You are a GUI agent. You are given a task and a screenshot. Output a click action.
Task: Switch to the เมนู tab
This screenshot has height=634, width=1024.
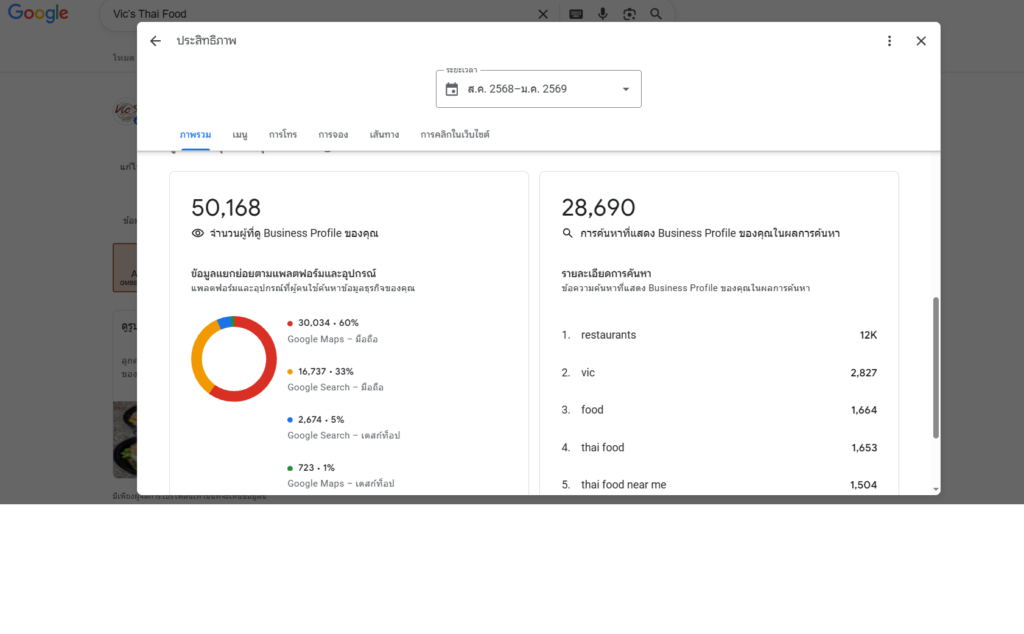pos(238,134)
